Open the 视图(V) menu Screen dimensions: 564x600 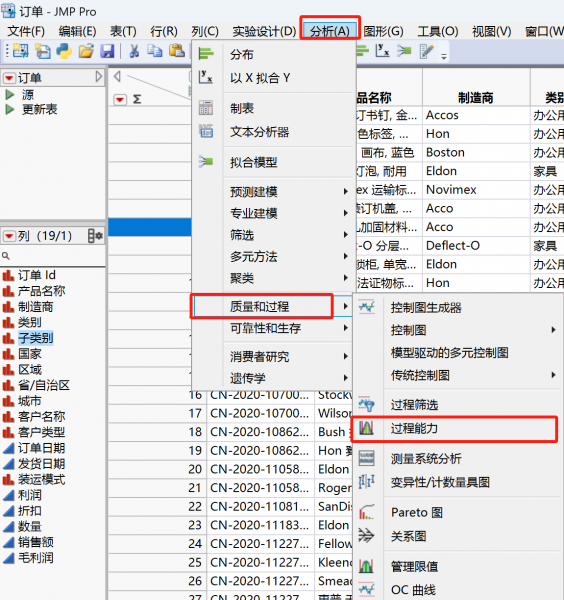click(492, 31)
